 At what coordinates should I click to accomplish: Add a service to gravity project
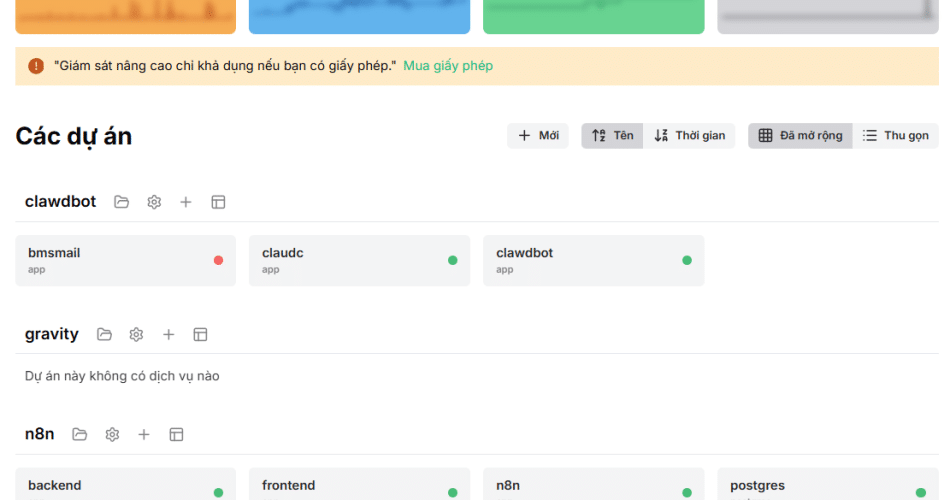tap(168, 334)
